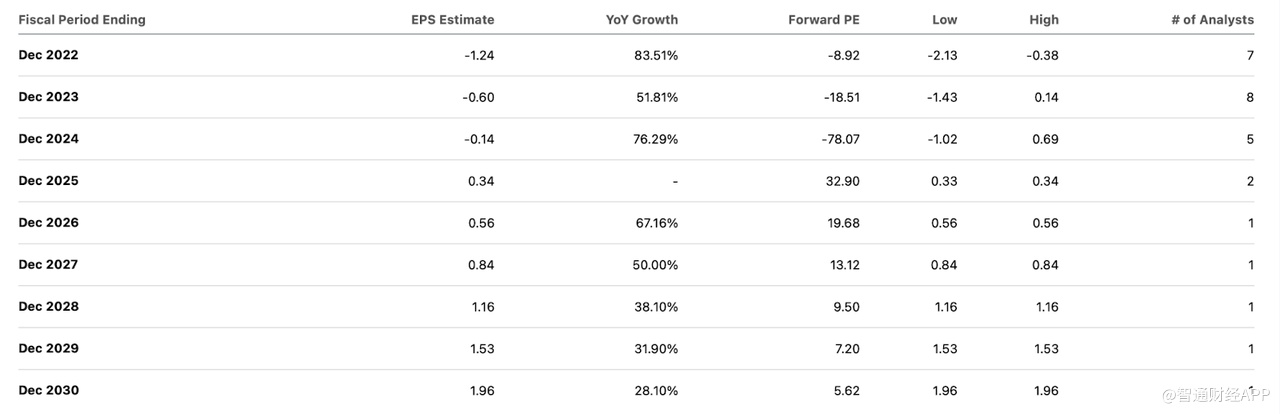Click the 32.90 Forward PE value

[x=841, y=181]
